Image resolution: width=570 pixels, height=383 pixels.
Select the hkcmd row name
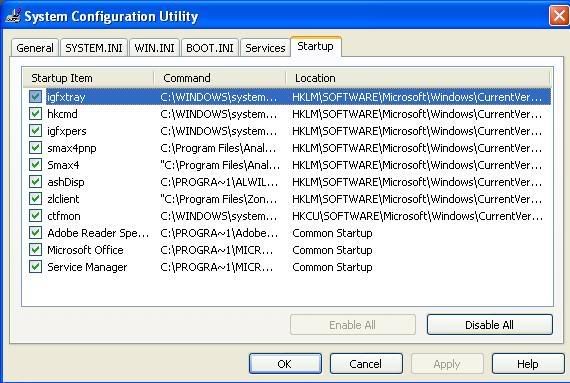point(62,114)
